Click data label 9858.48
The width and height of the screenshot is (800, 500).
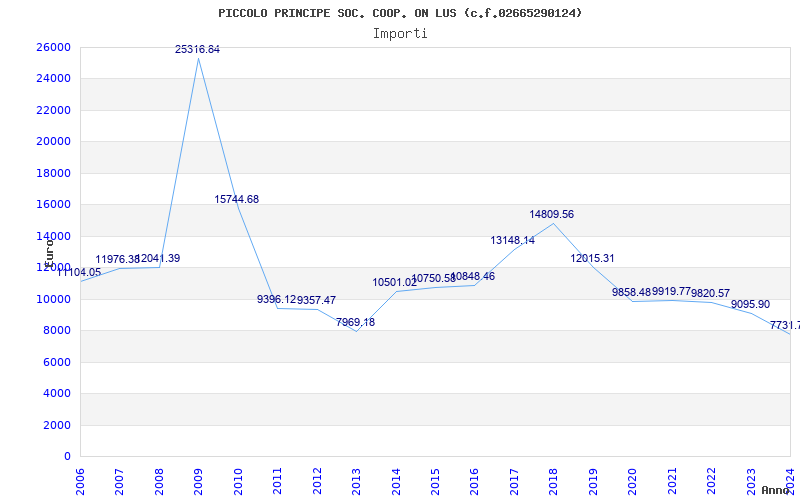pyautogui.click(x=632, y=292)
